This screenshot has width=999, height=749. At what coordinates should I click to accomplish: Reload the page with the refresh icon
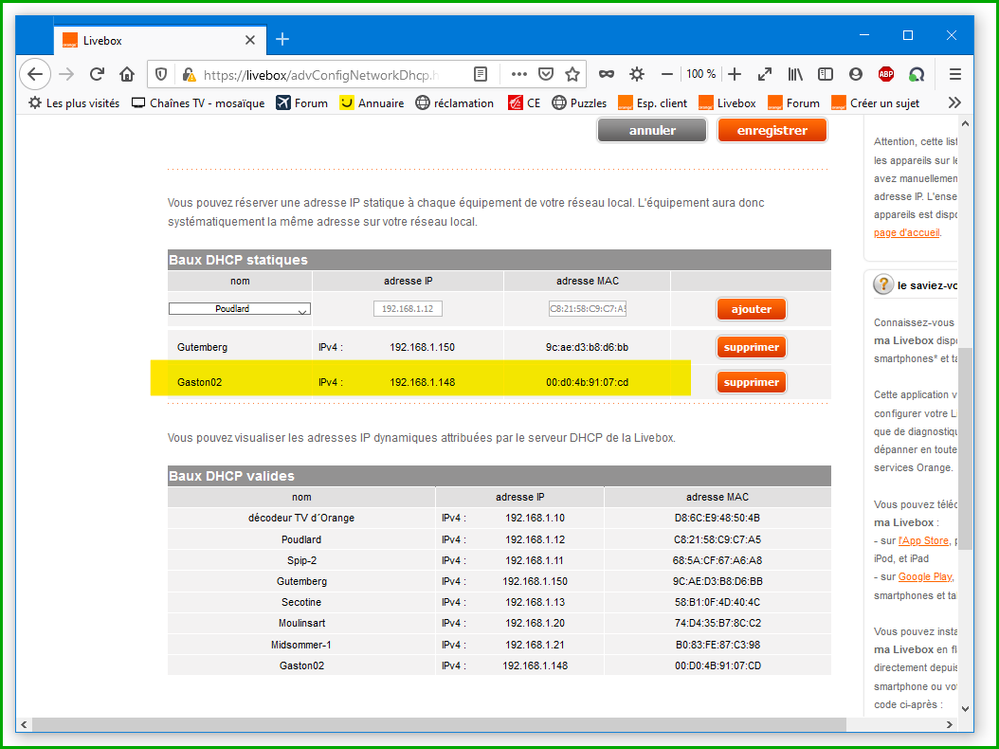pyautogui.click(x=97, y=74)
